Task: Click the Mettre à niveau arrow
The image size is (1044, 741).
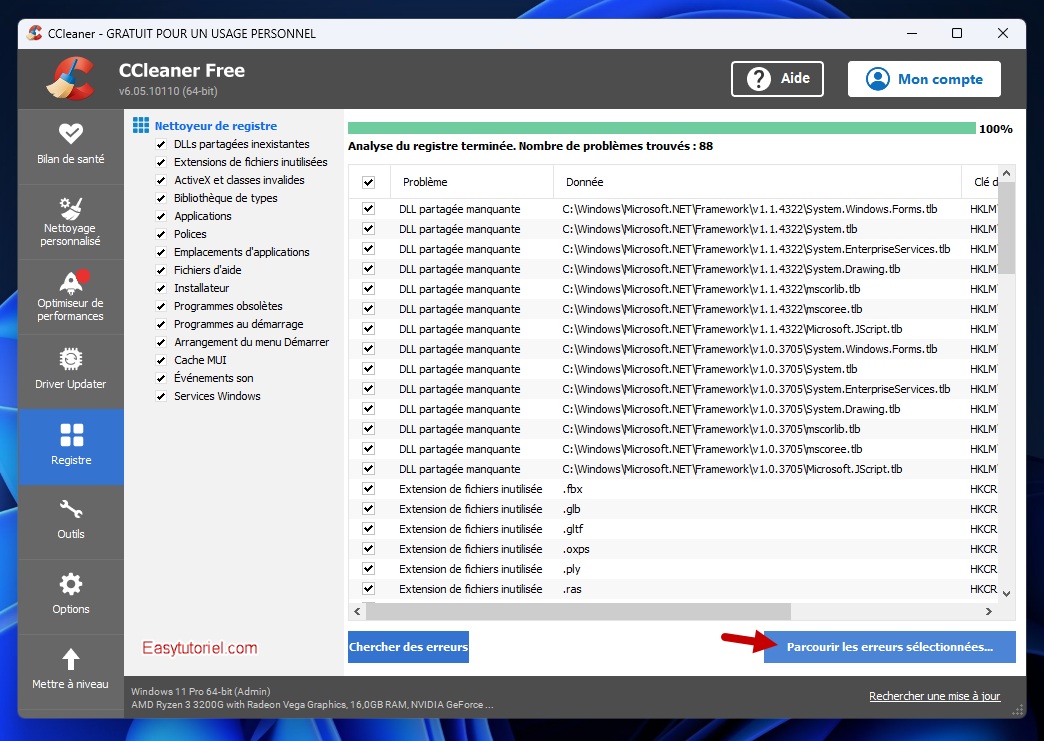Action: [x=71, y=660]
